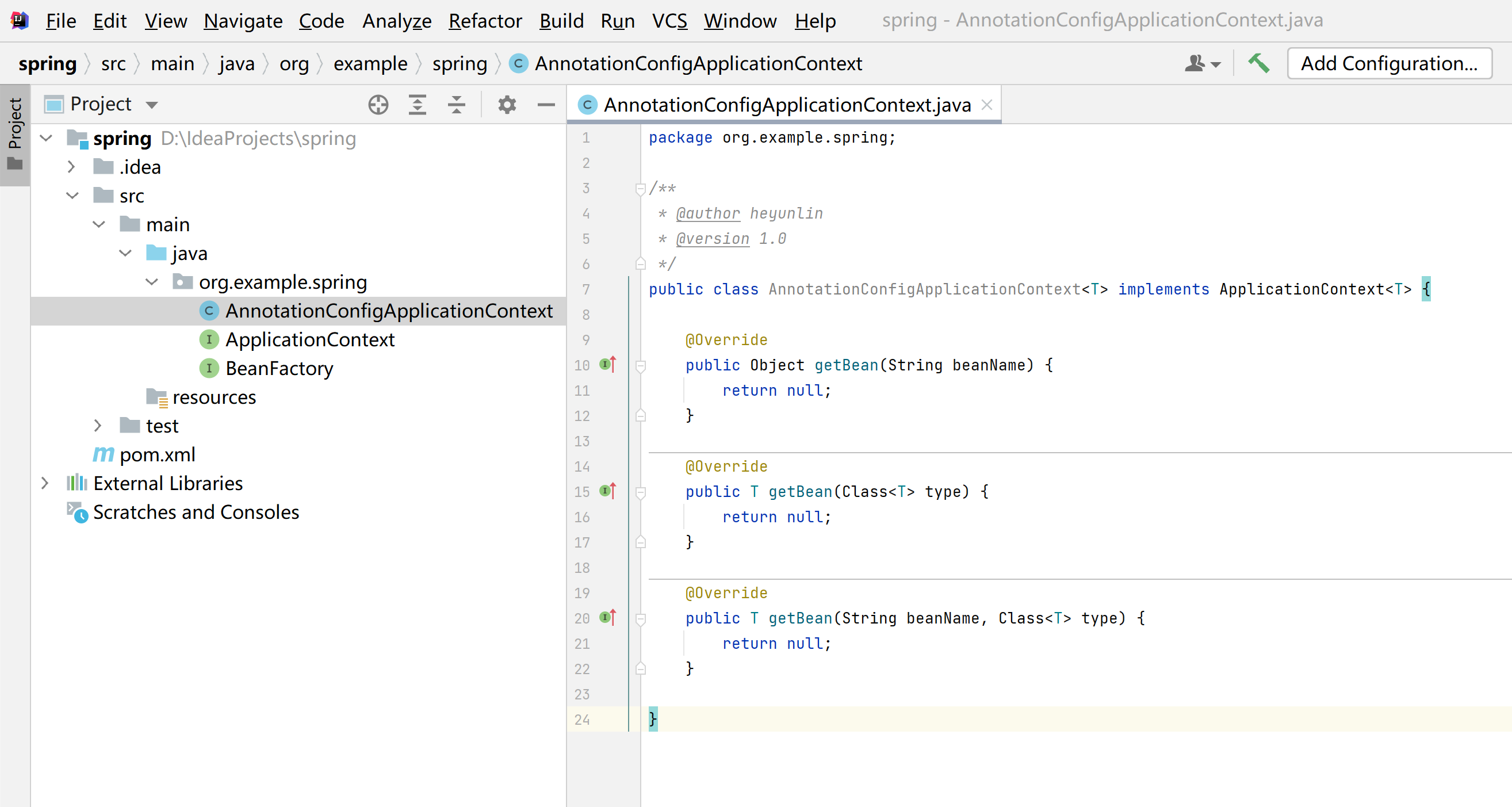The width and height of the screenshot is (1512, 807).
Task: Expand the .idea folder
Action: pyautogui.click(x=71, y=167)
